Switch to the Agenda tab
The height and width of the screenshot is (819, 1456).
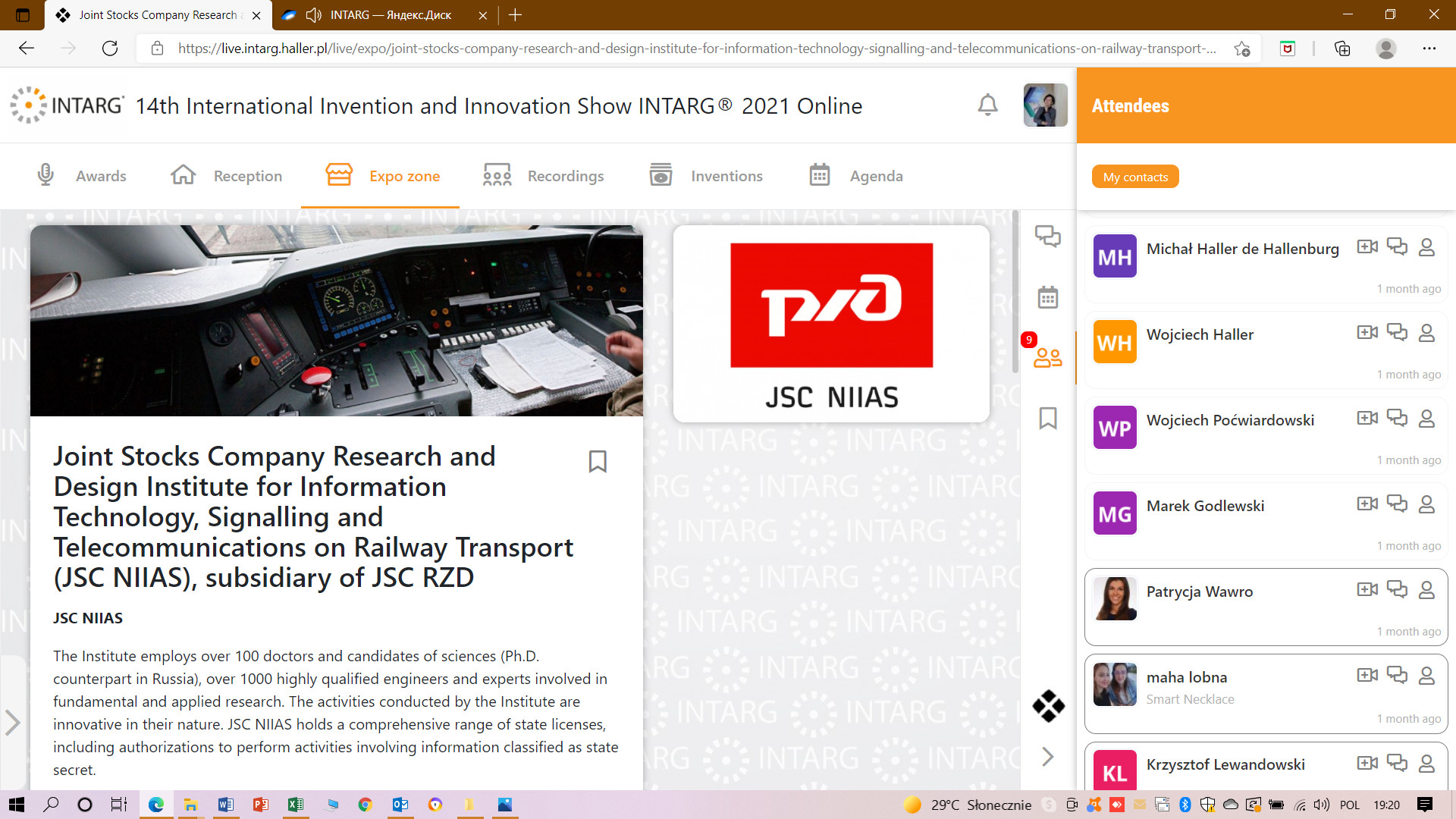tap(855, 176)
